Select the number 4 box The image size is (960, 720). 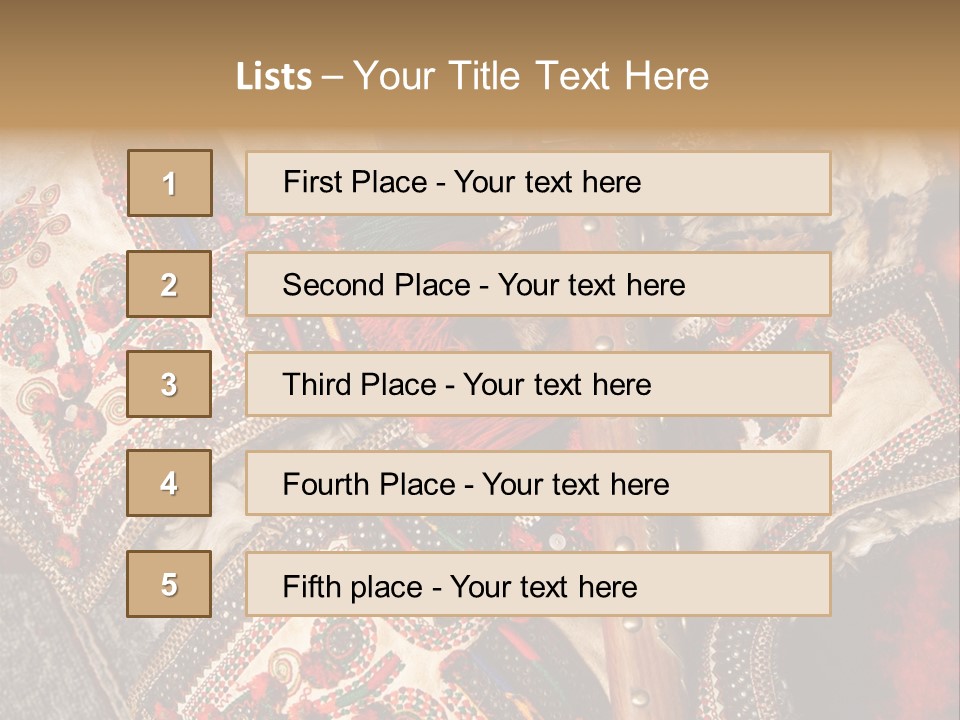click(x=170, y=484)
